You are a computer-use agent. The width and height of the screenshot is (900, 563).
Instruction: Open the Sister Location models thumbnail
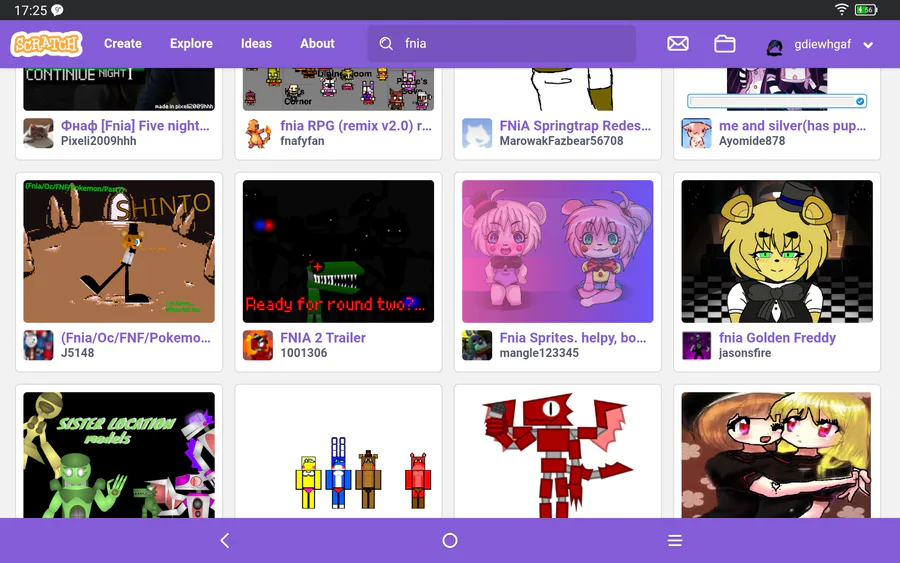119,455
